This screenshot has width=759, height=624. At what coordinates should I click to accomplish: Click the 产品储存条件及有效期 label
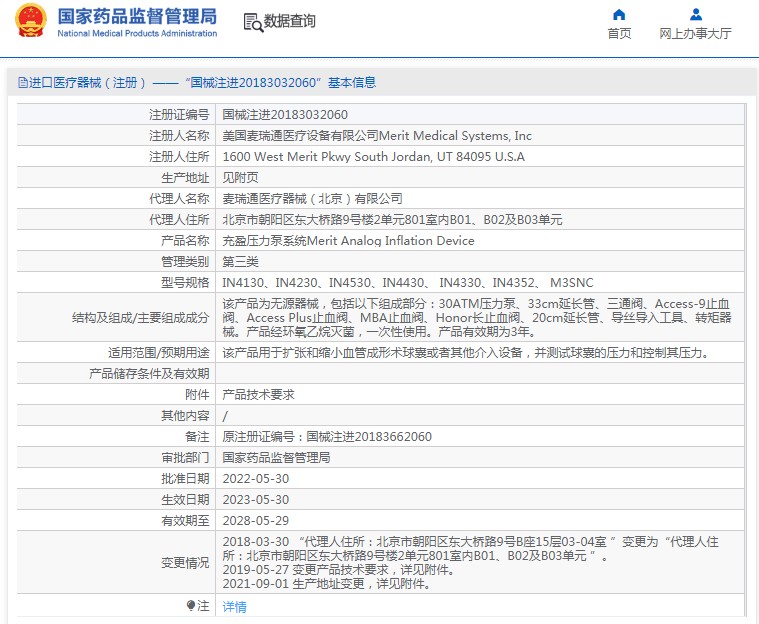(x=149, y=374)
